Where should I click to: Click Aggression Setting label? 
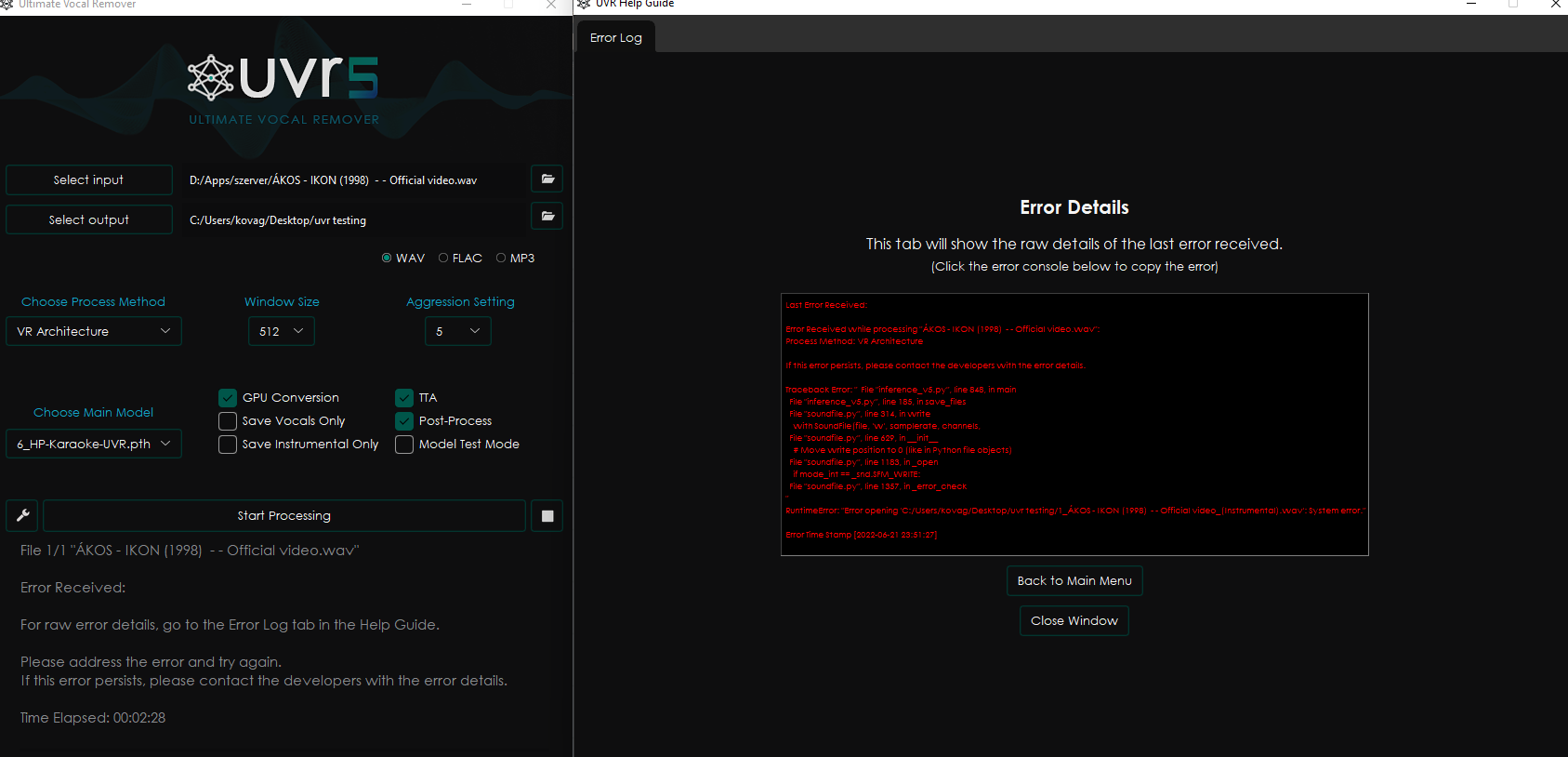(x=460, y=302)
